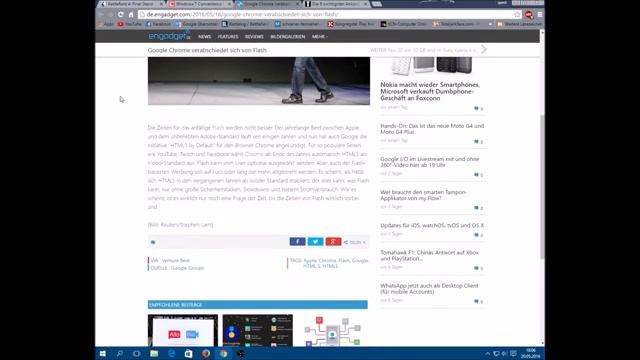
Task: Launch Microsoft Edge from the taskbar
Action: coord(171,353)
